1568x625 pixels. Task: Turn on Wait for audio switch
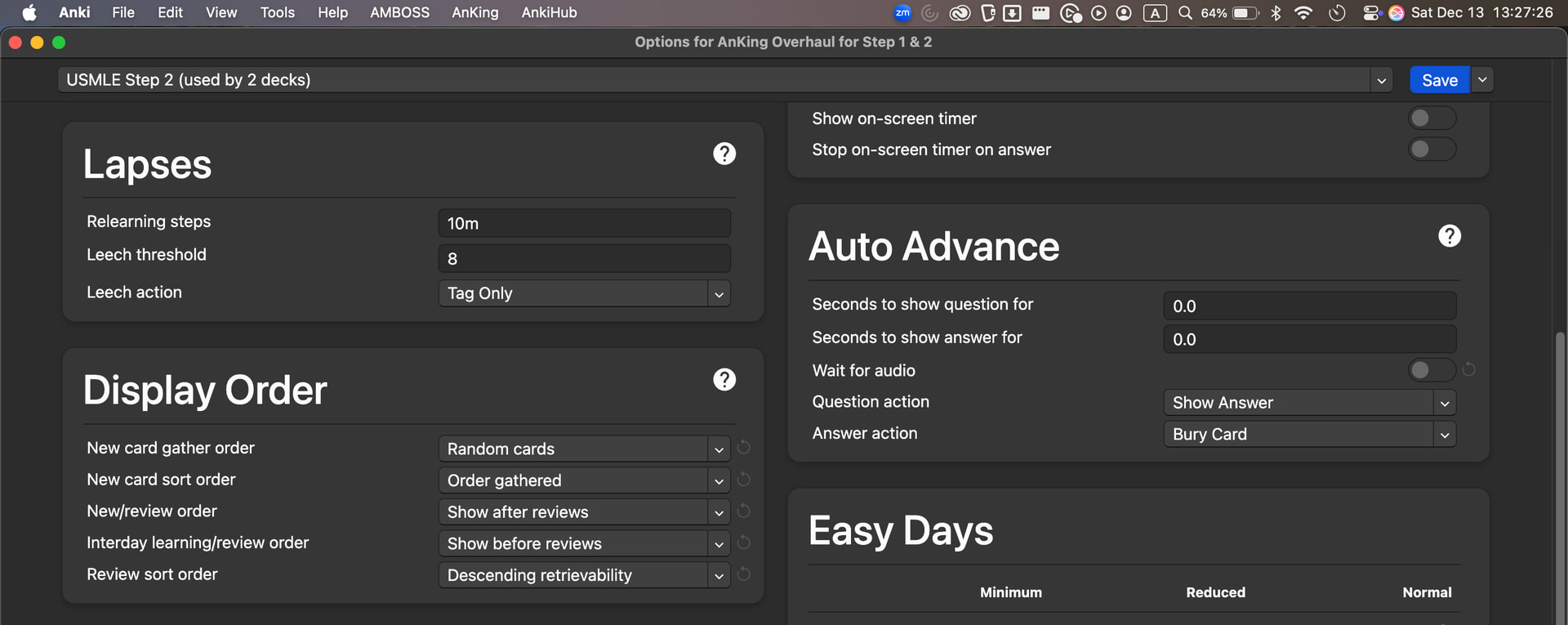(1431, 370)
